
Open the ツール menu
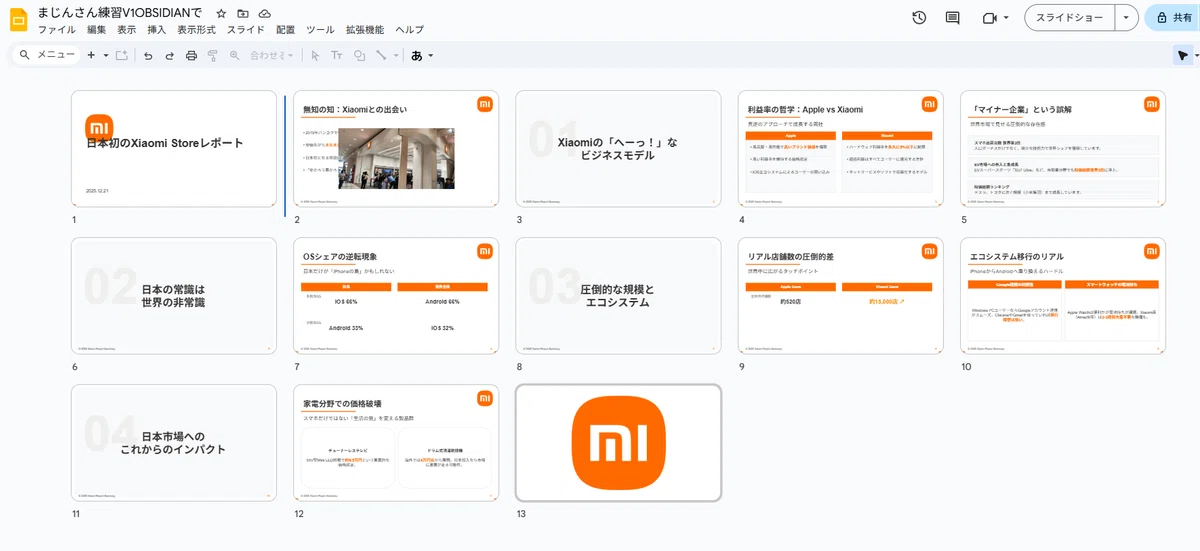pos(321,30)
